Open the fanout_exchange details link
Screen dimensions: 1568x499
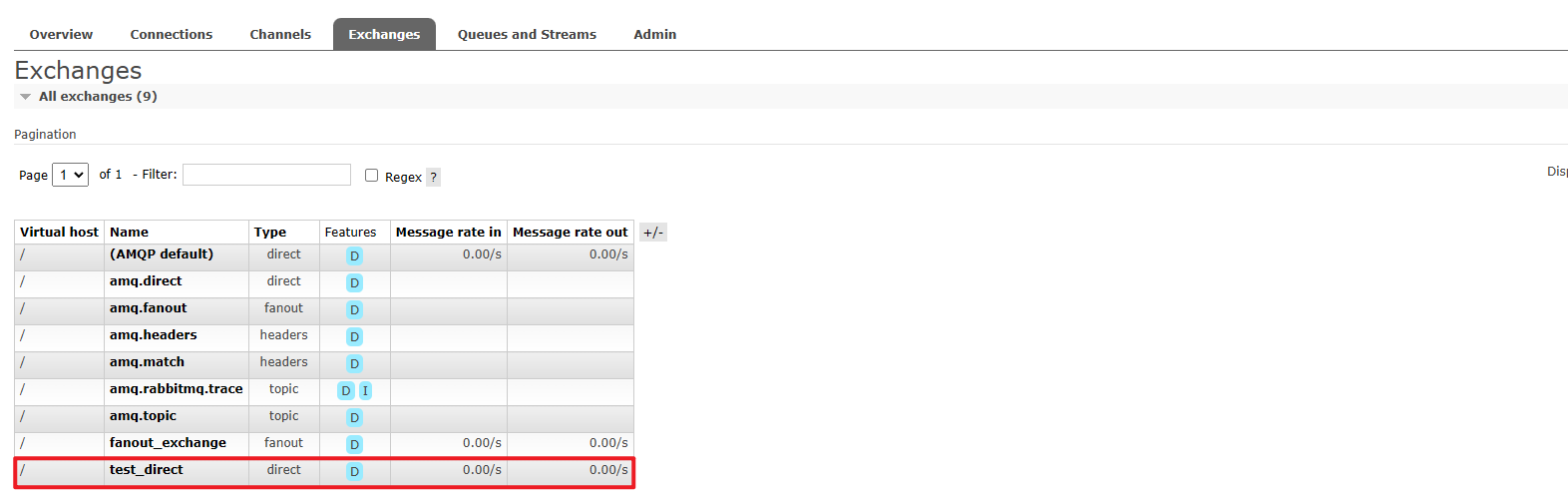point(168,443)
